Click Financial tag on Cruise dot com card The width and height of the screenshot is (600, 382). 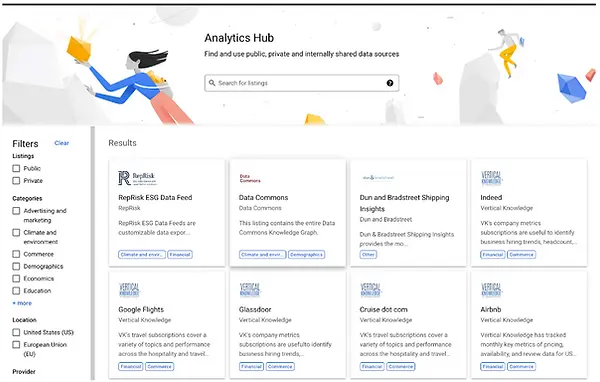(372, 366)
